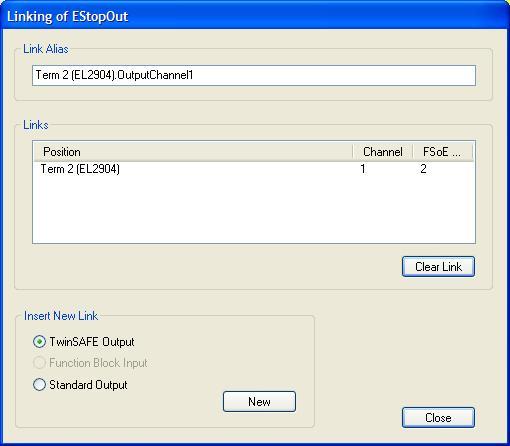Screen dimensions: 510x446
Task: Close the Linking of EStopOut dialog
Action: click(x=438, y=418)
